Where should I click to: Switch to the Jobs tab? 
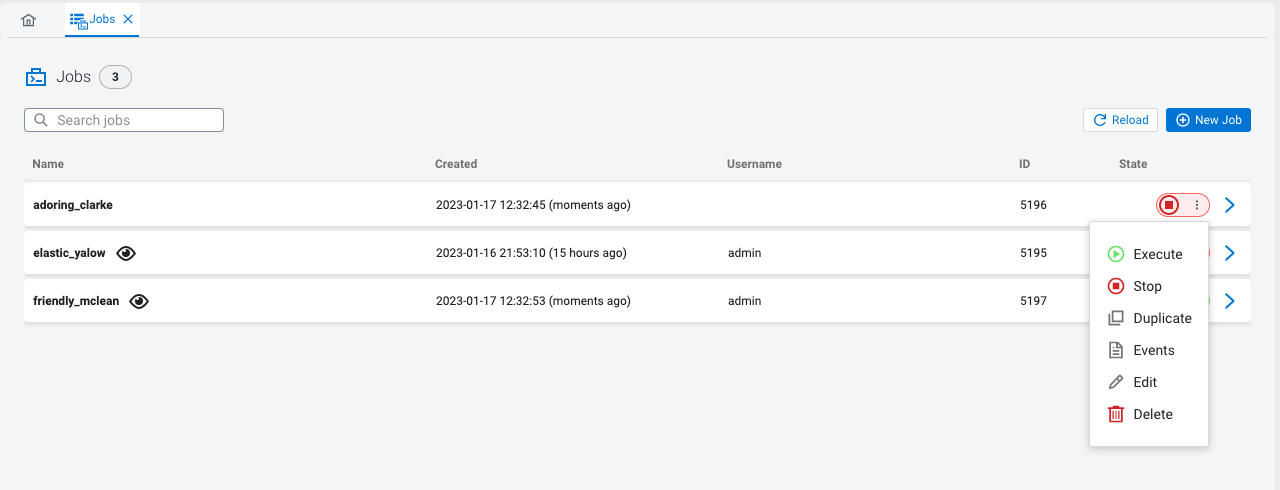coord(94,19)
